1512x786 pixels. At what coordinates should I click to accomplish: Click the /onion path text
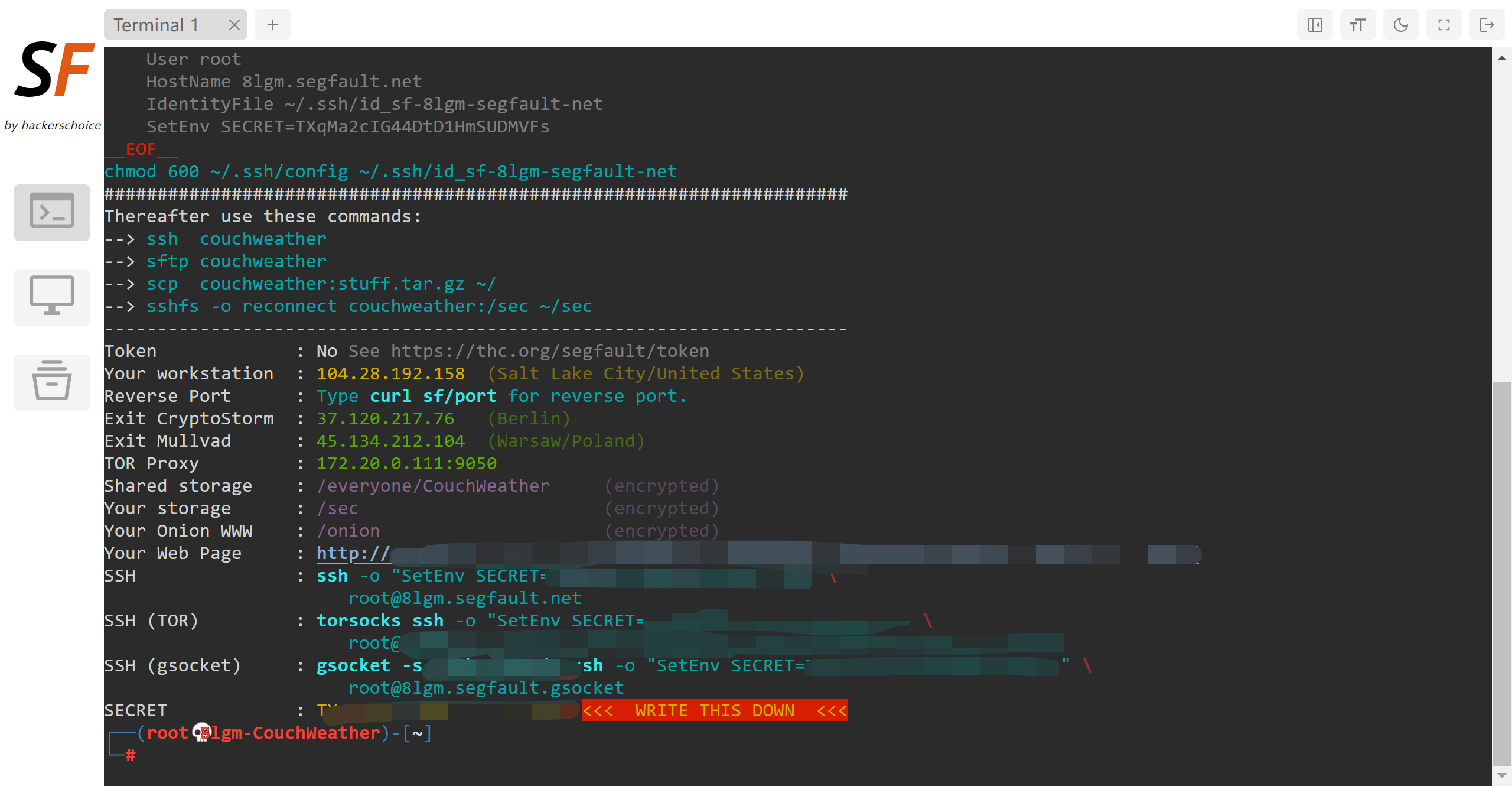(348, 531)
